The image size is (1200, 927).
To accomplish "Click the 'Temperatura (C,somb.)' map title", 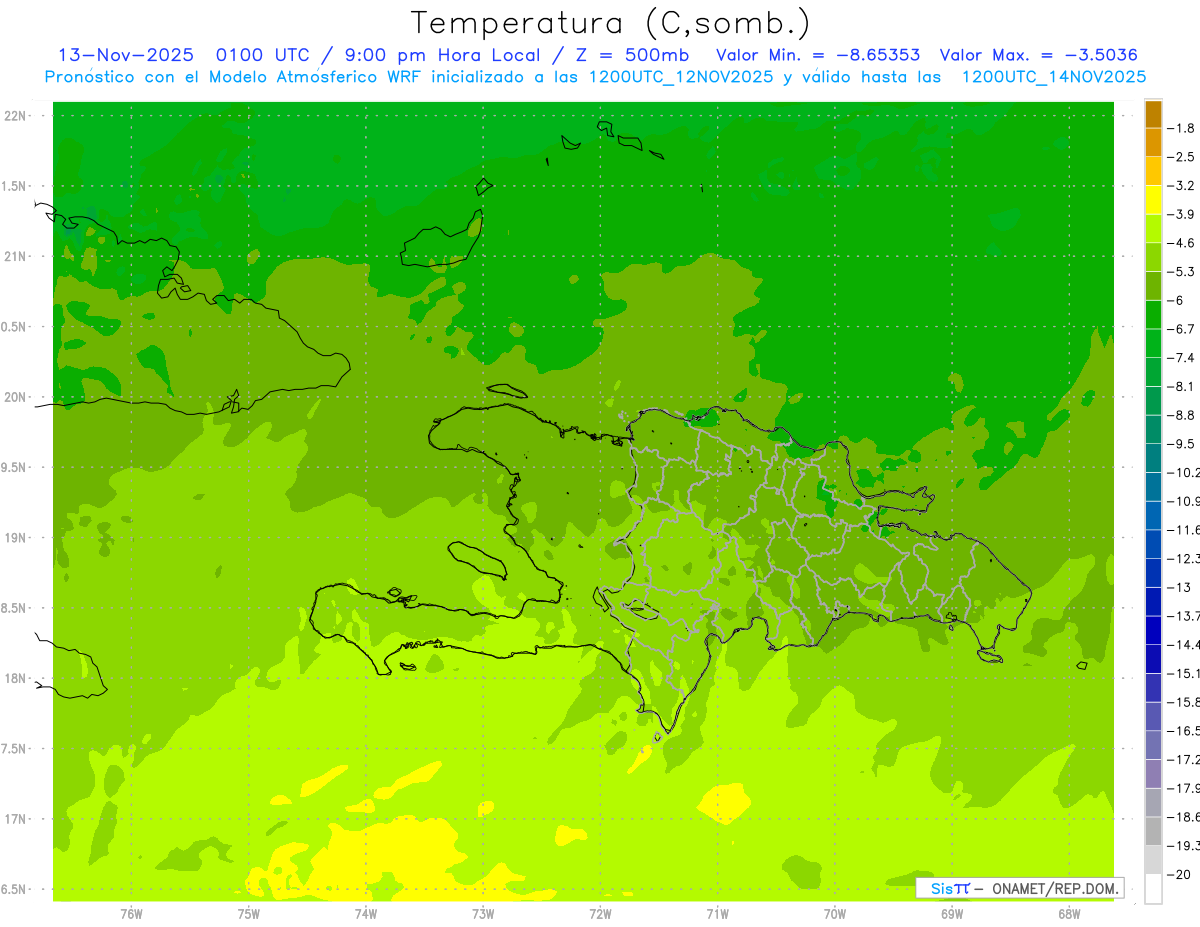I will (610, 23).
